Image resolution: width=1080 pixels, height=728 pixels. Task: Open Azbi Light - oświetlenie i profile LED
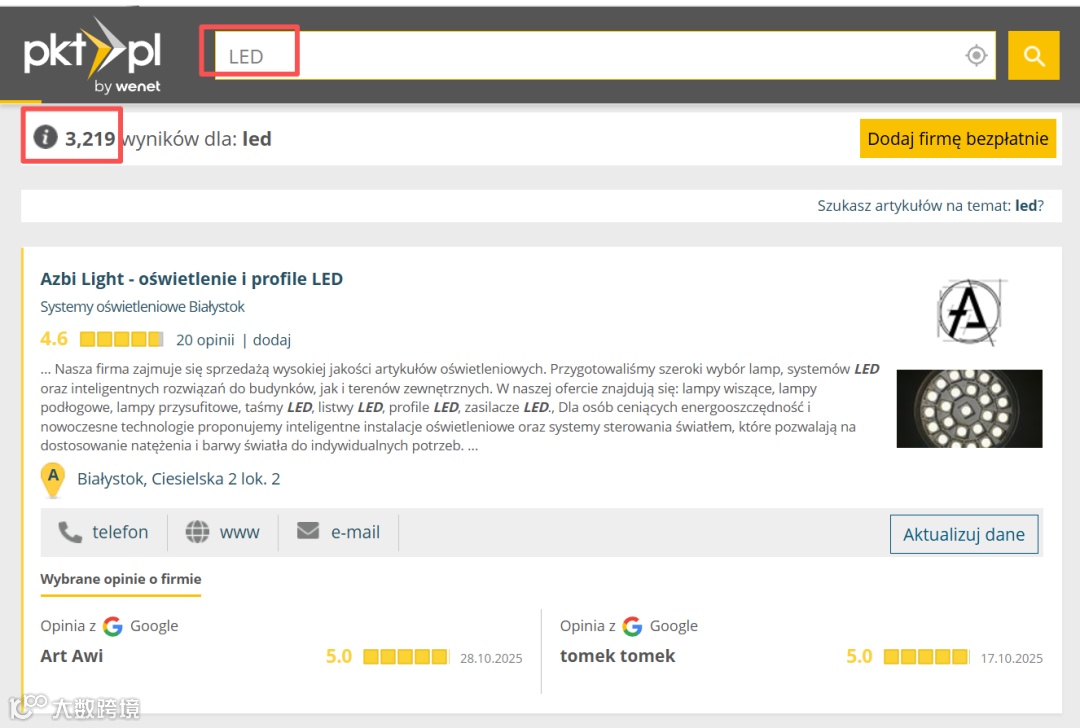(x=191, y=279)
